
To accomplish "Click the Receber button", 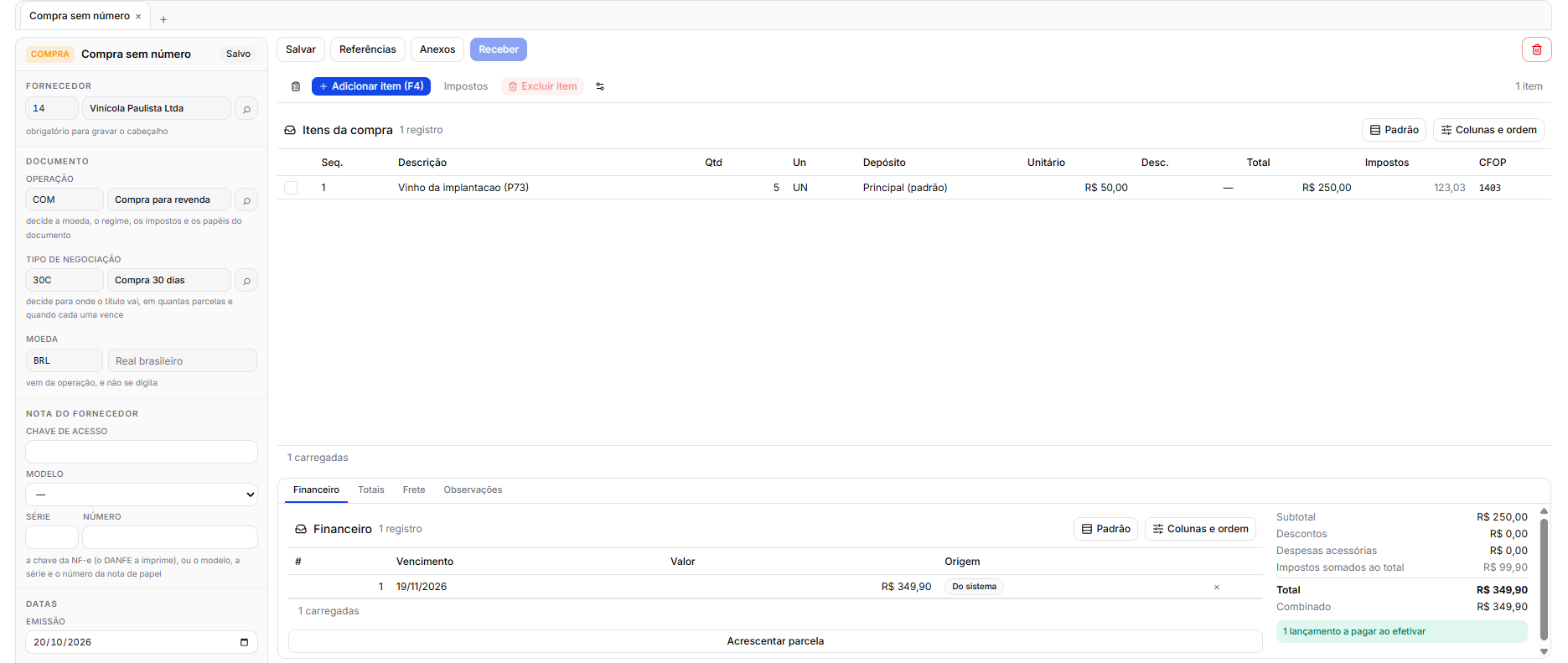I will [x=498, y=49].
